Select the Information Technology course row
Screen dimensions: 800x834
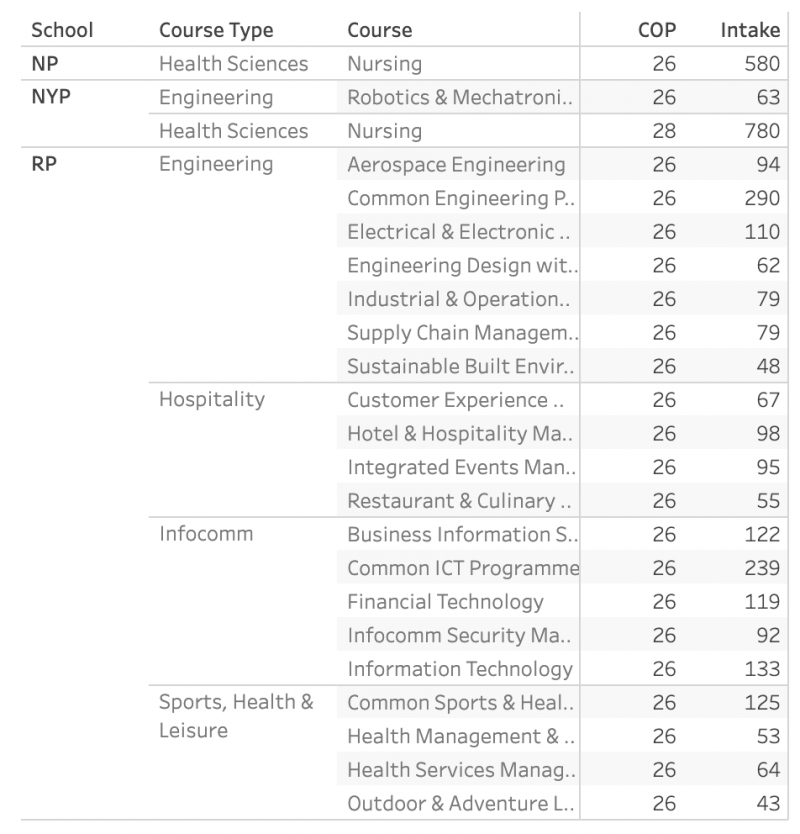[460, 669]
